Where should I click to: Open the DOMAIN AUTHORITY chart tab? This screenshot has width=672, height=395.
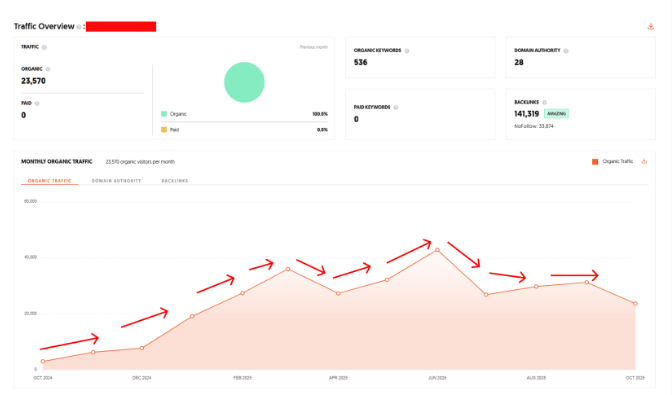coord(116,181)
